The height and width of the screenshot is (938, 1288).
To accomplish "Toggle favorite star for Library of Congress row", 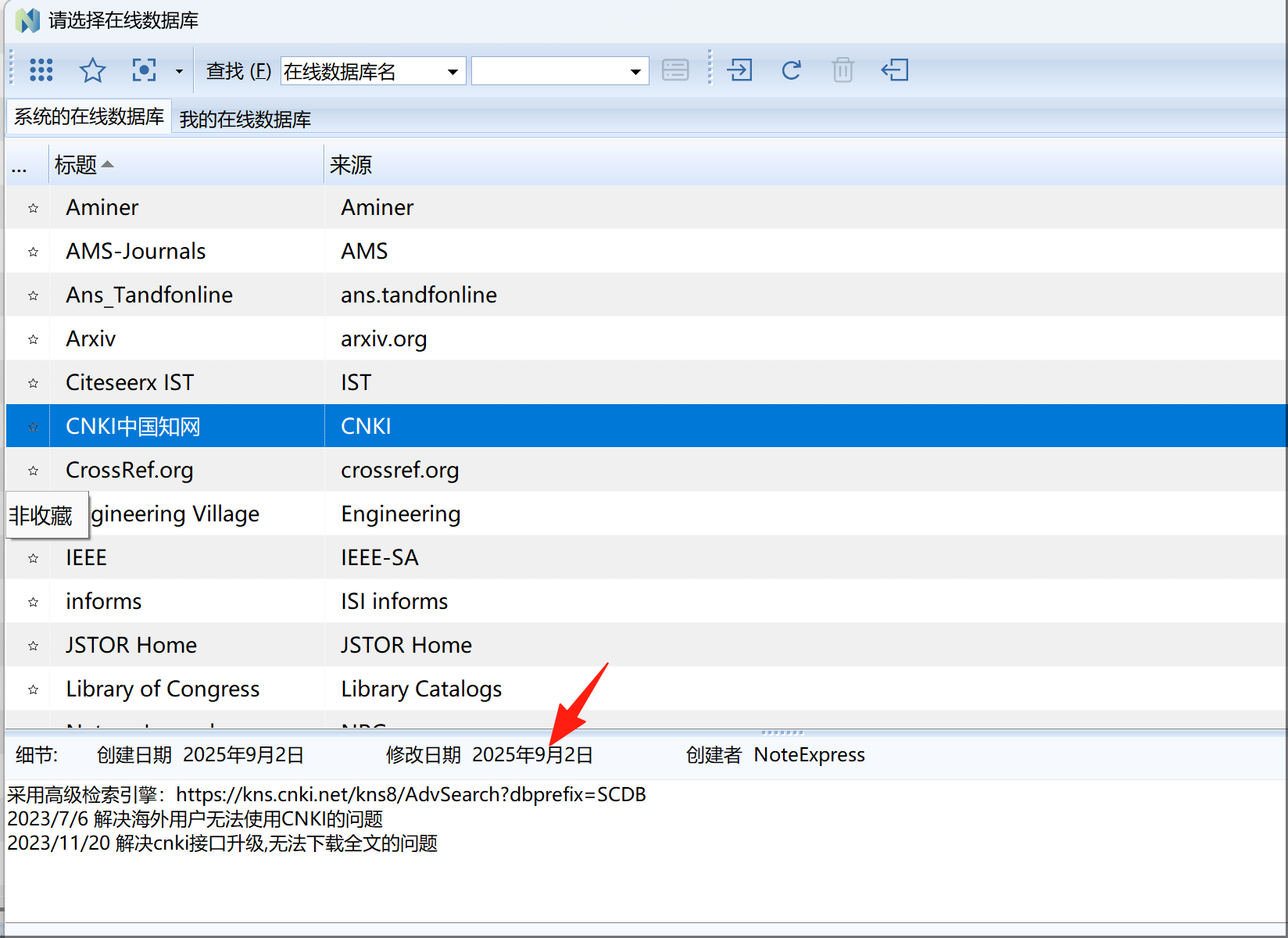I will 33,689.
